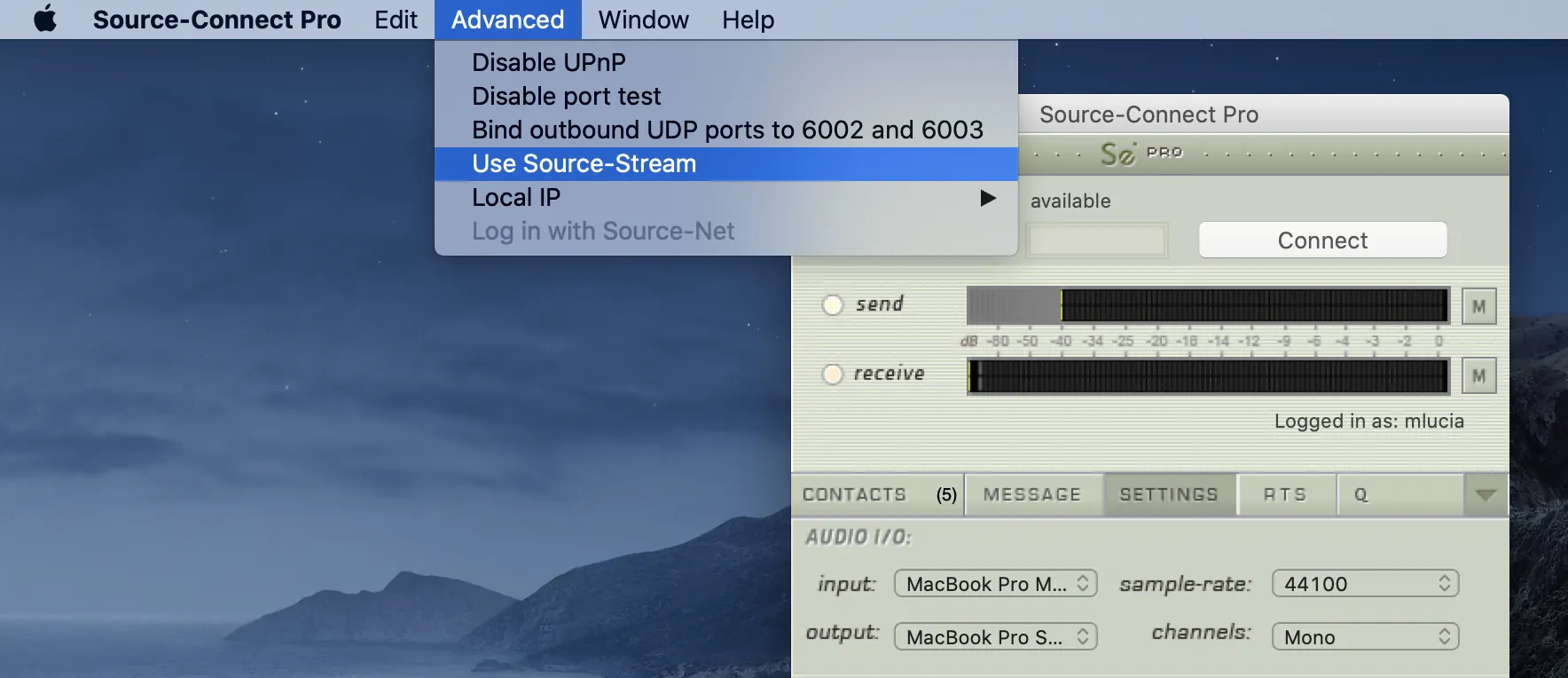
Task: Open the input device dropdown
Action: 995,584
